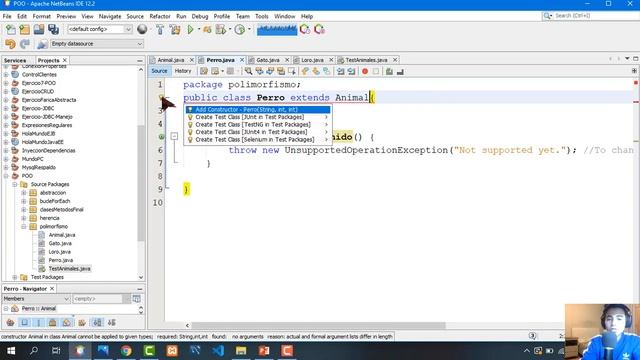The width and height of the screenshot is (640, 360).
Task: Click the blue memory usage bar
Action: [277, 29]
